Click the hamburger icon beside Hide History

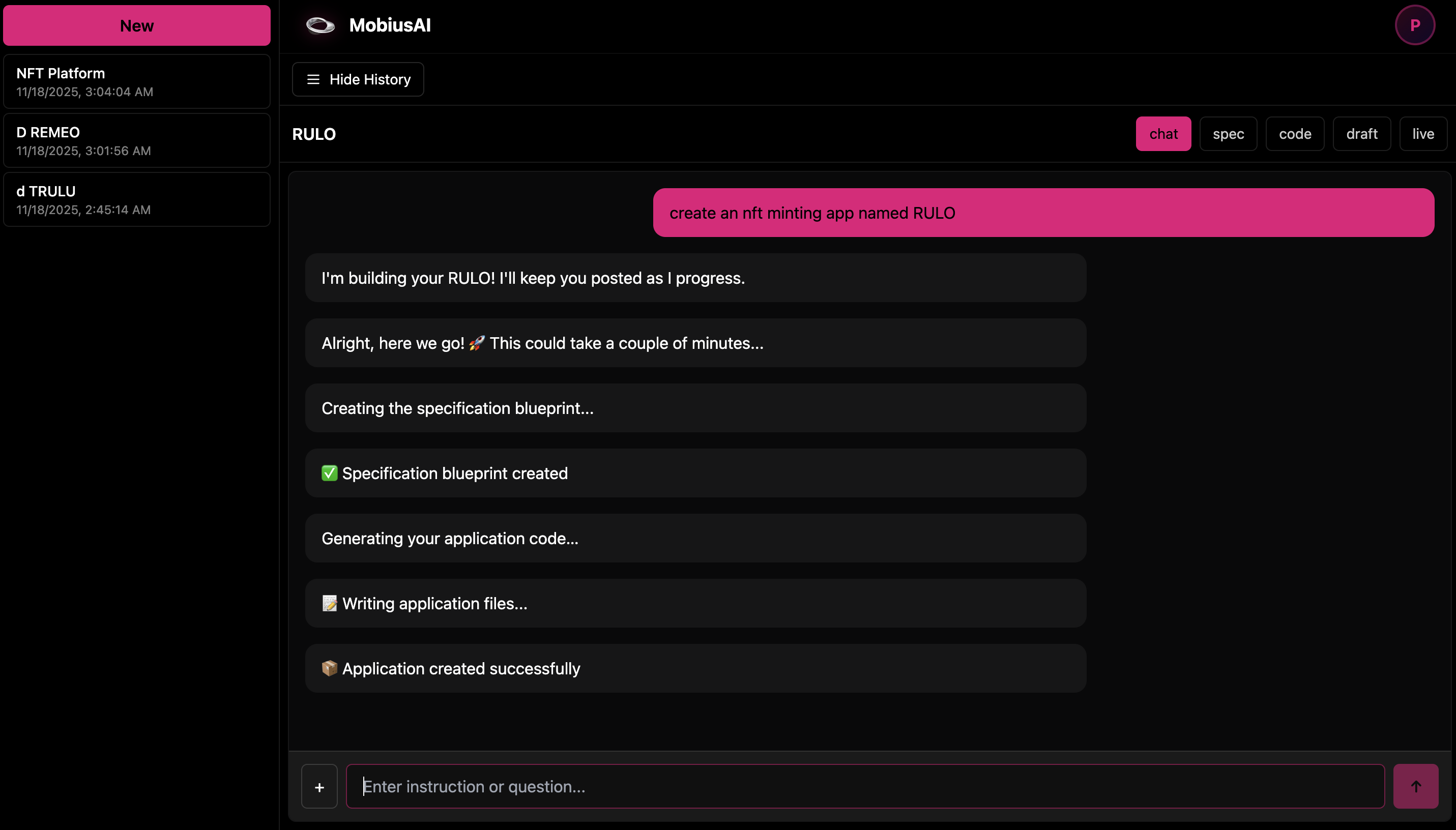tap(313, 79)
